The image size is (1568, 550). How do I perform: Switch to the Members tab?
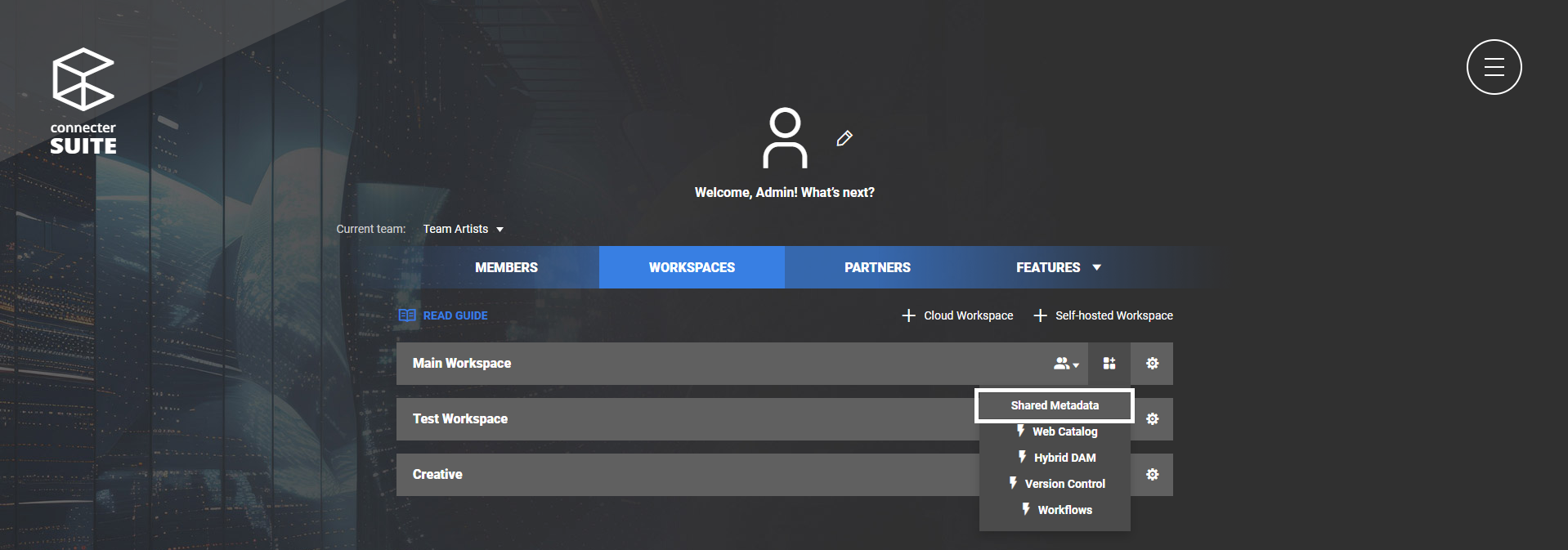506,267
